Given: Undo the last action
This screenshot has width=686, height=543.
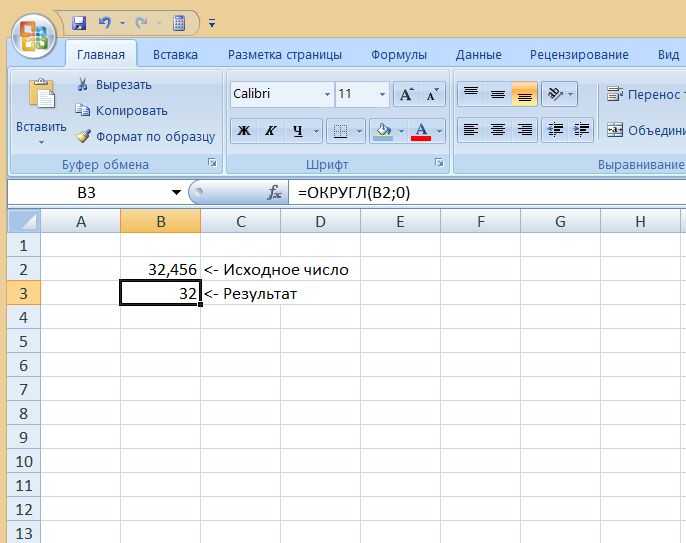Looking at the screenshot, I should pos(105,22).
